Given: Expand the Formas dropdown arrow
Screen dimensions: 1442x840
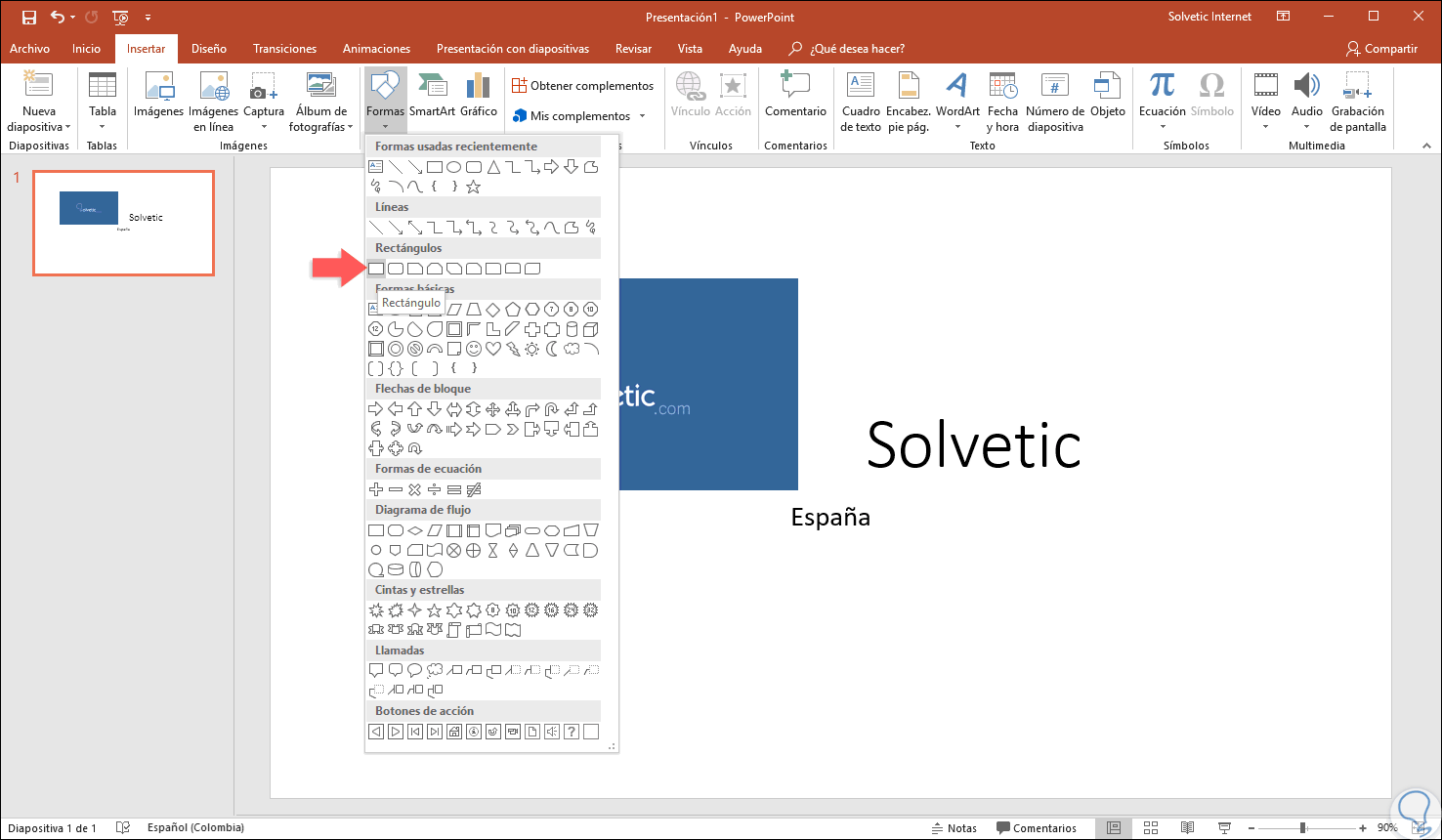Looking at the screenshot, I should pos(385,126).
